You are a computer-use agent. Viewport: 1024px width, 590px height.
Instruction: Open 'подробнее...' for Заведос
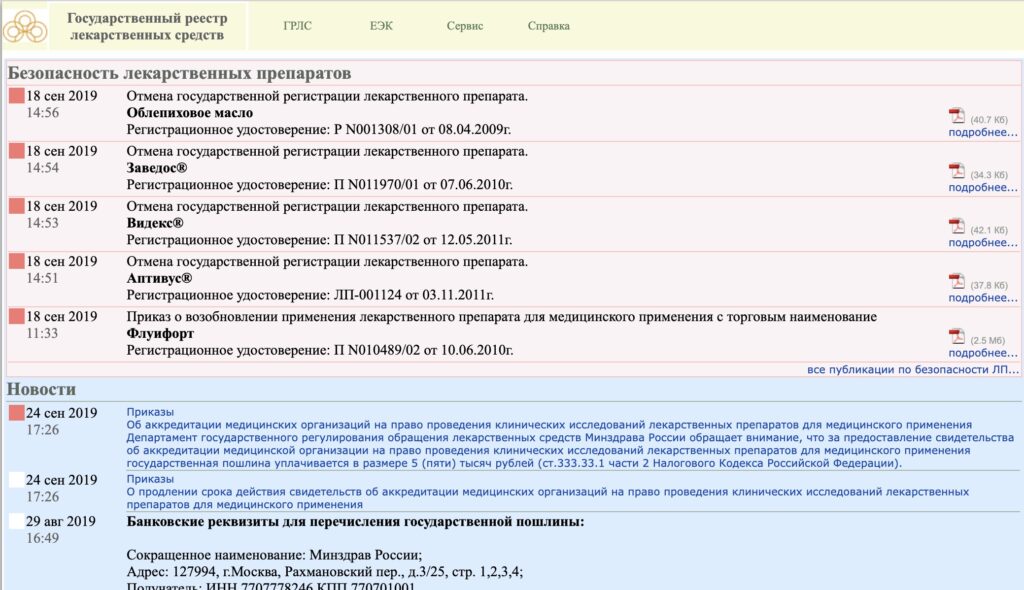pyautogui.click(x=983, y=187)
